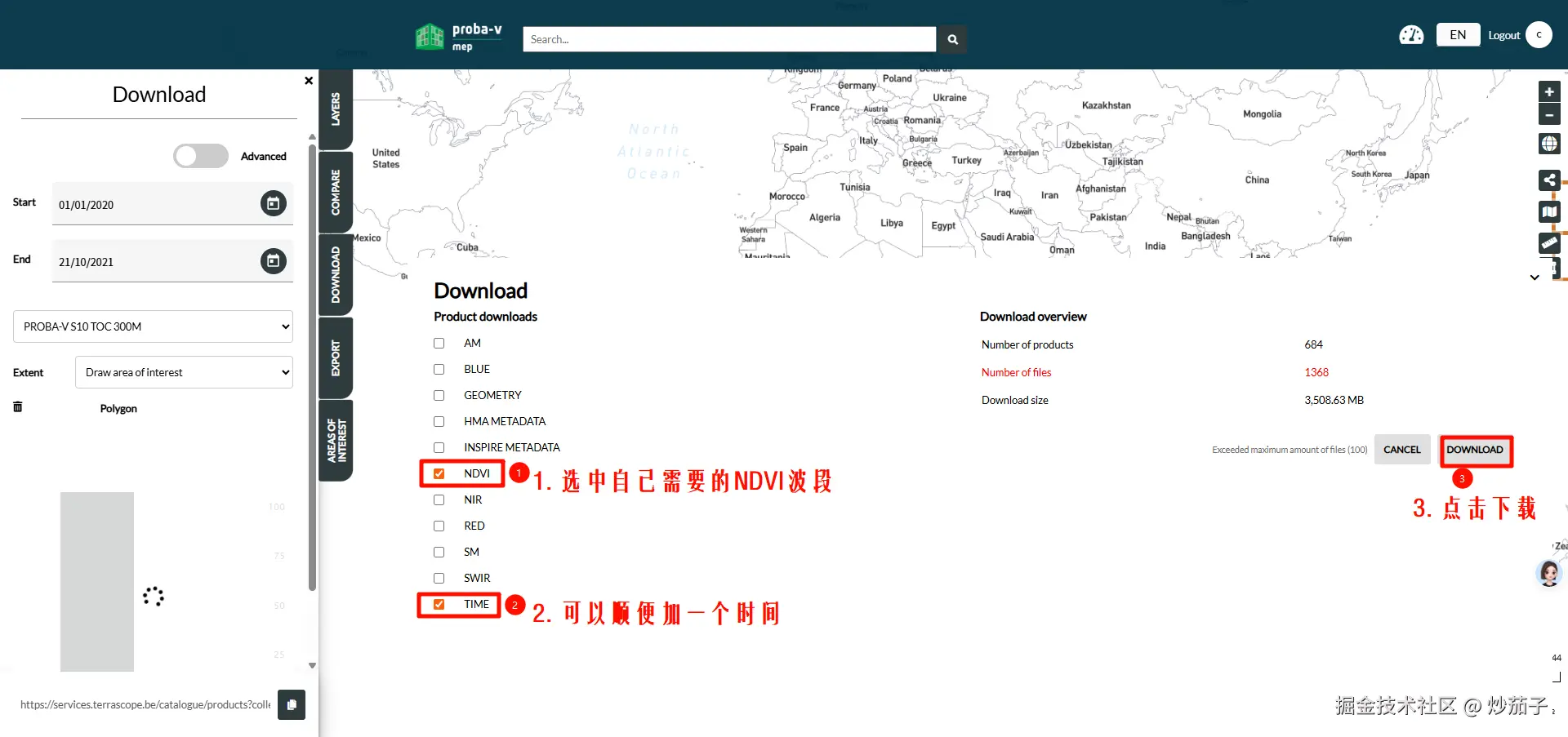Switch to the LAYERS tab
This screenshot has height=737, width=1568.
pos(336,109)
